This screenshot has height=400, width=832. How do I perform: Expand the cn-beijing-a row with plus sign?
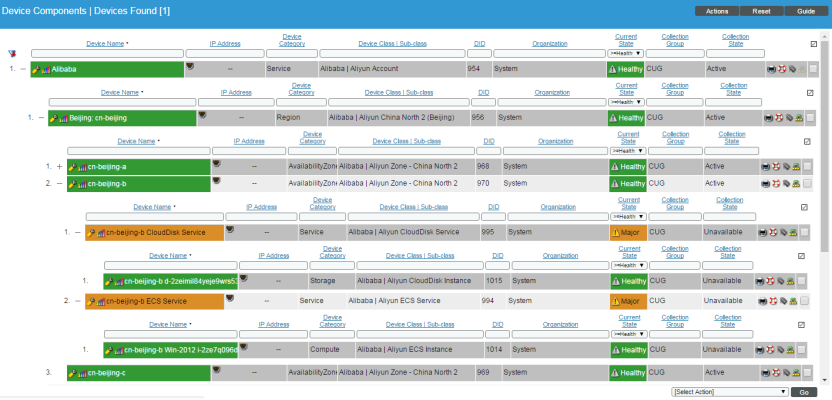[60, 166]
